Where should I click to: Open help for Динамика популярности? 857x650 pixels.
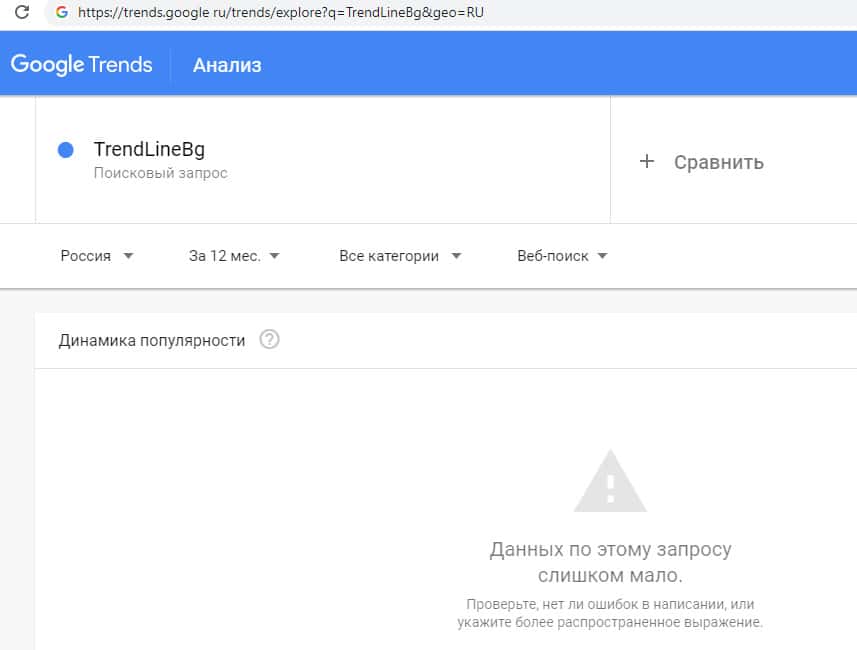[269, 340]
